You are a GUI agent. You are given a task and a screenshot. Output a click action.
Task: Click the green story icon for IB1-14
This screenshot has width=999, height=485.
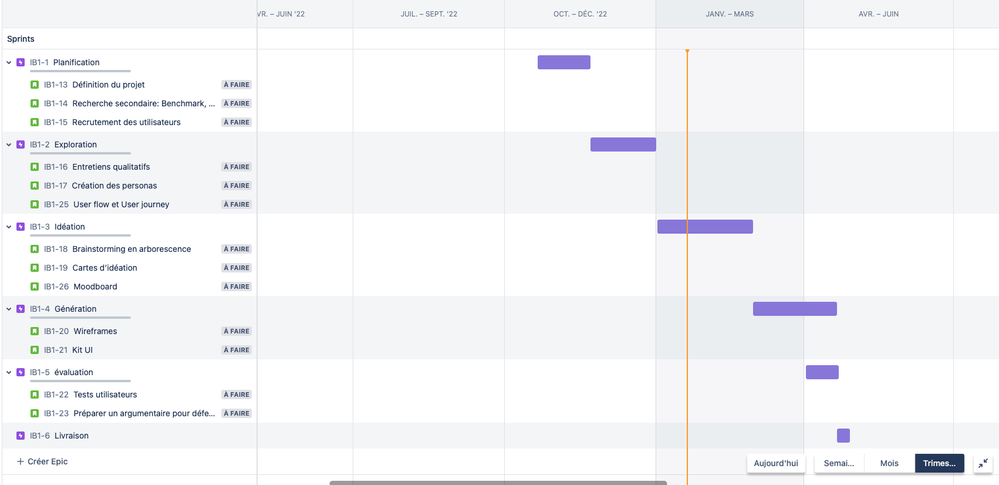pos(34,103)
